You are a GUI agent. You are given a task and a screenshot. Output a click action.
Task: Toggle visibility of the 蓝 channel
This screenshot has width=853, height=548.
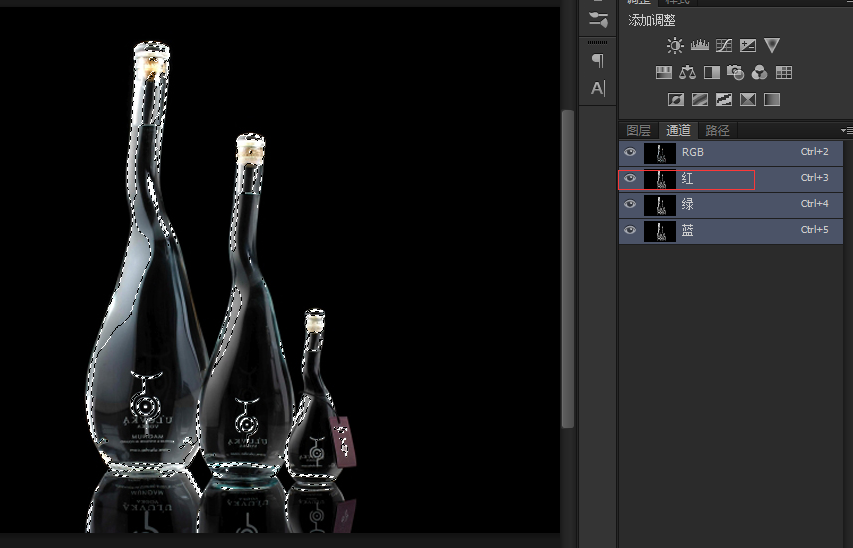[x=630, y=230]
